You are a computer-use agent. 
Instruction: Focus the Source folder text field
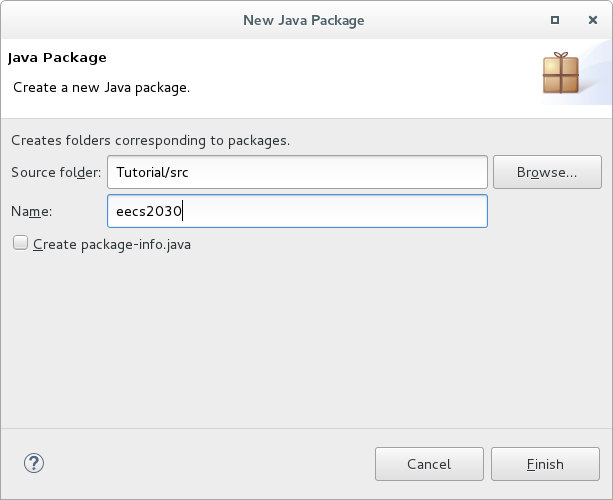[297, 172]
